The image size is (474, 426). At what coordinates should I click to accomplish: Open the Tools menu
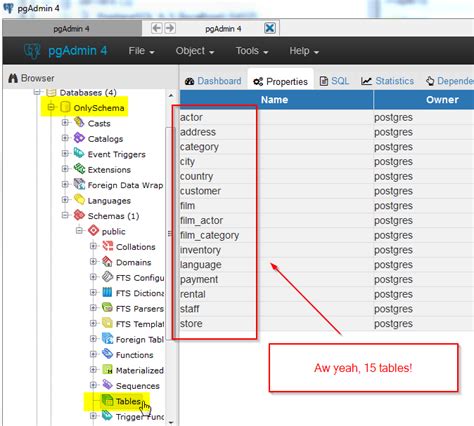[252, 51]
